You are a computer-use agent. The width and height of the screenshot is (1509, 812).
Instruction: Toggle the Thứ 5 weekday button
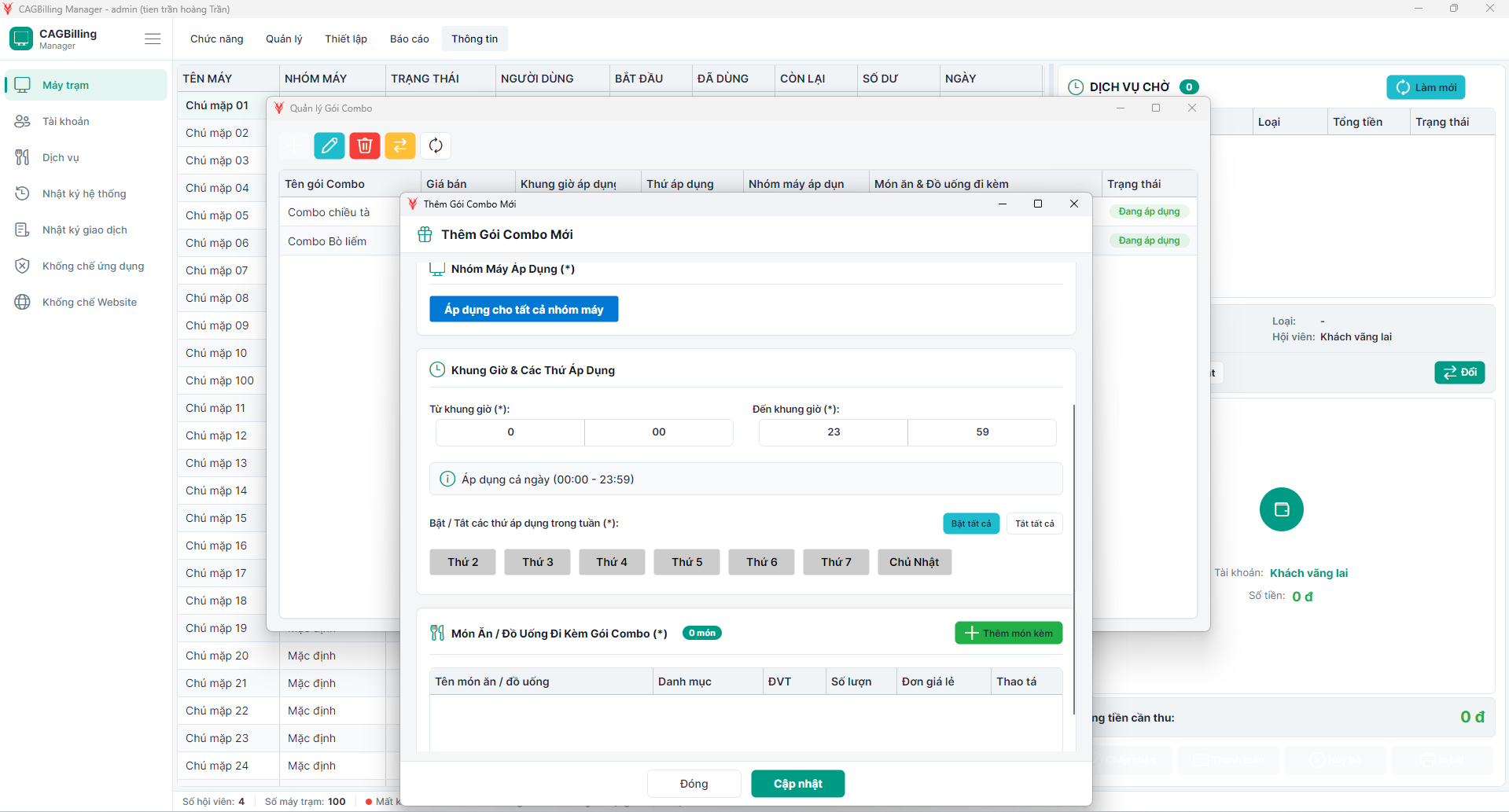687,562
